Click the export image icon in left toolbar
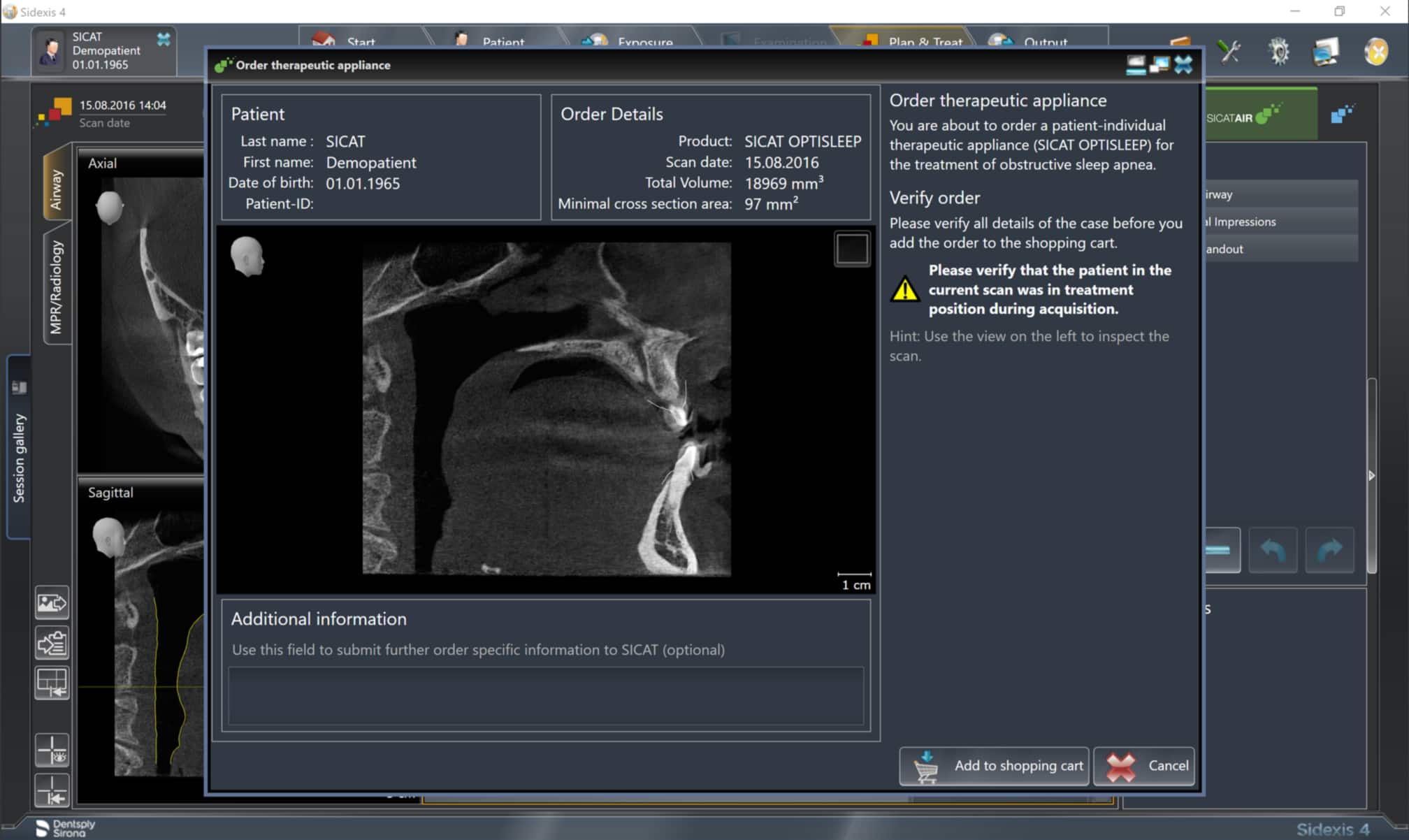The image size is (1409, 840). 52,602
